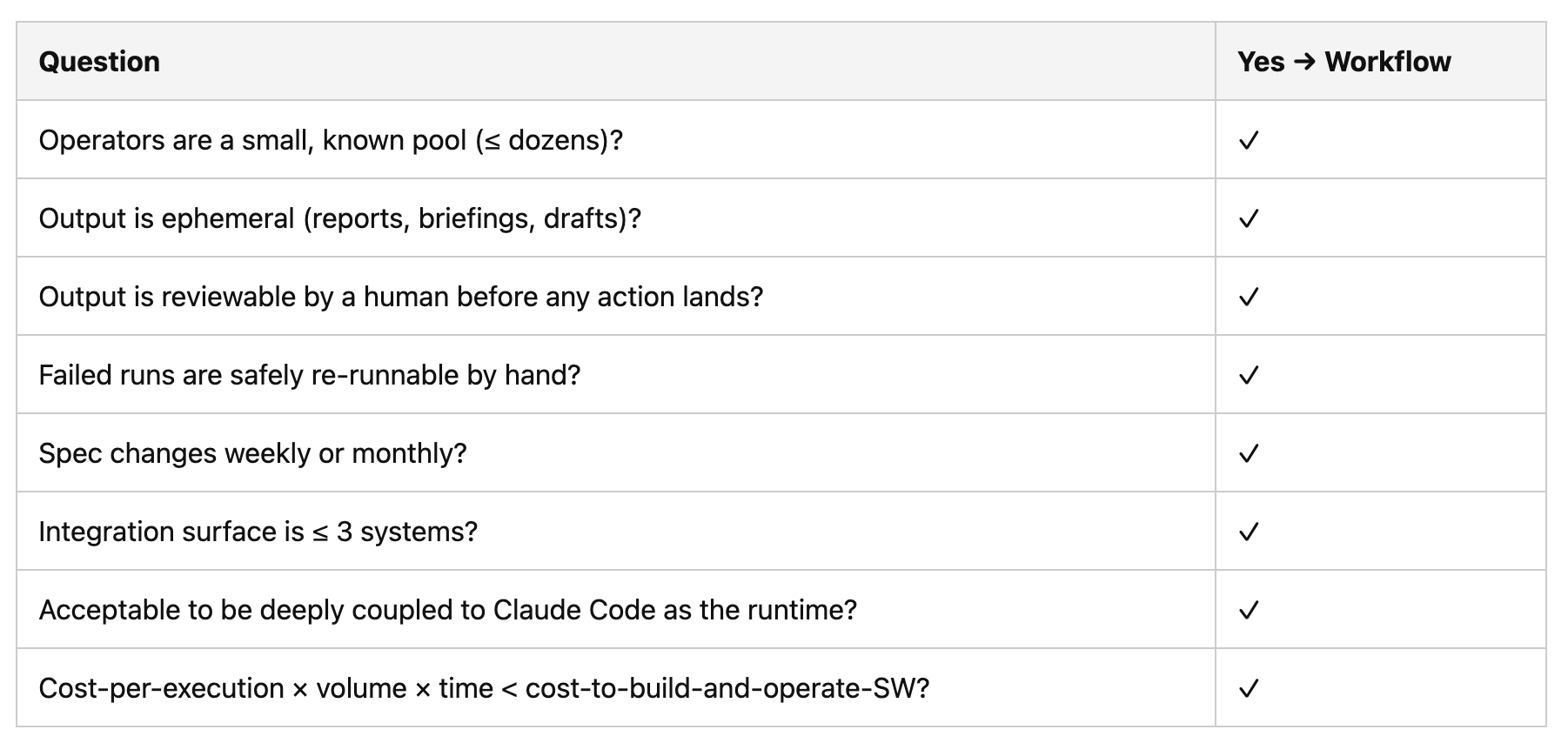Click the Yes → Workflow column header
This screenshot has height=743, width=1568.
click(x=1344, y=62)
